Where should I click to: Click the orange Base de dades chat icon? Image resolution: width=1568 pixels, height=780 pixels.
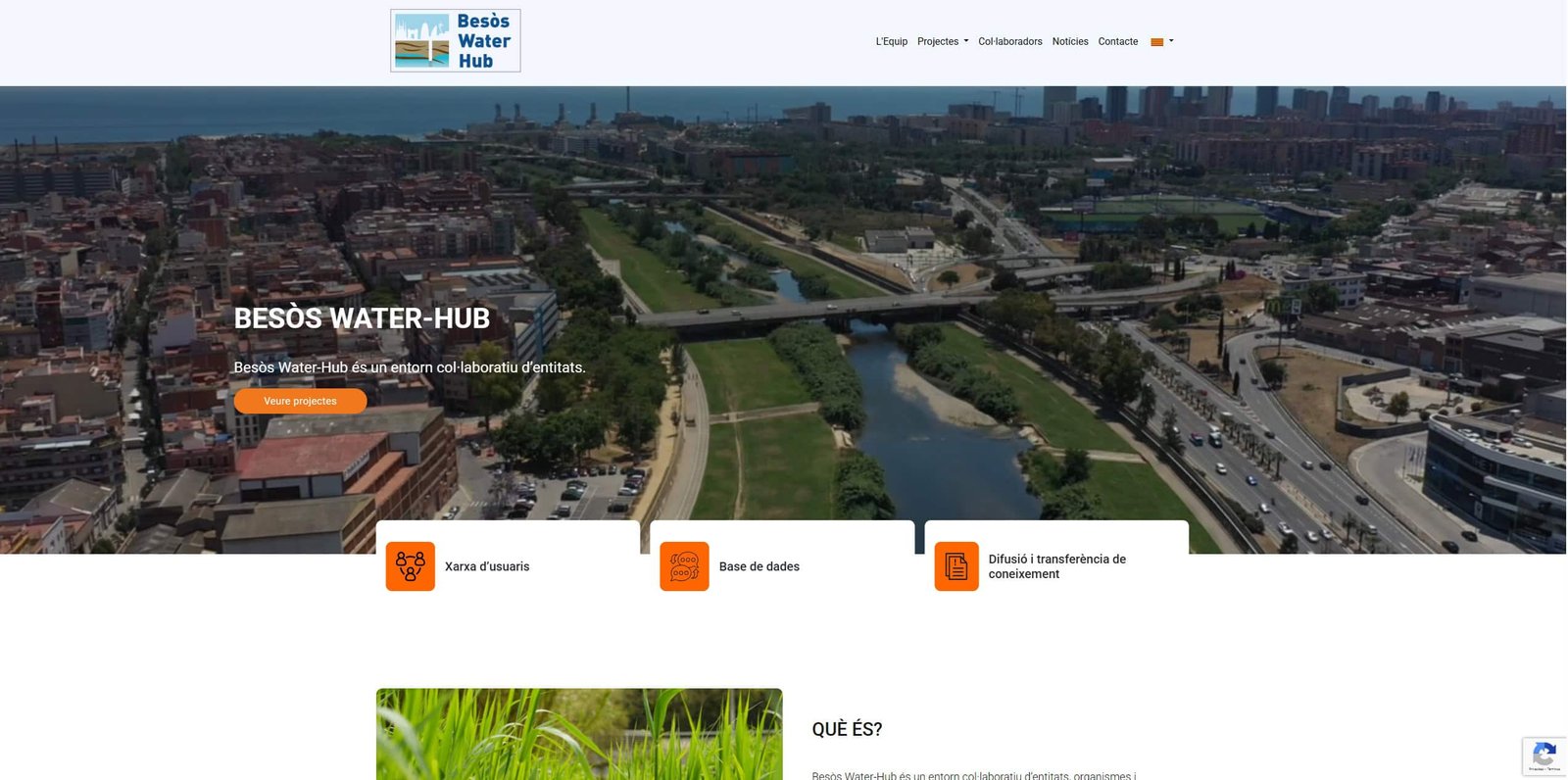[684, 566]
